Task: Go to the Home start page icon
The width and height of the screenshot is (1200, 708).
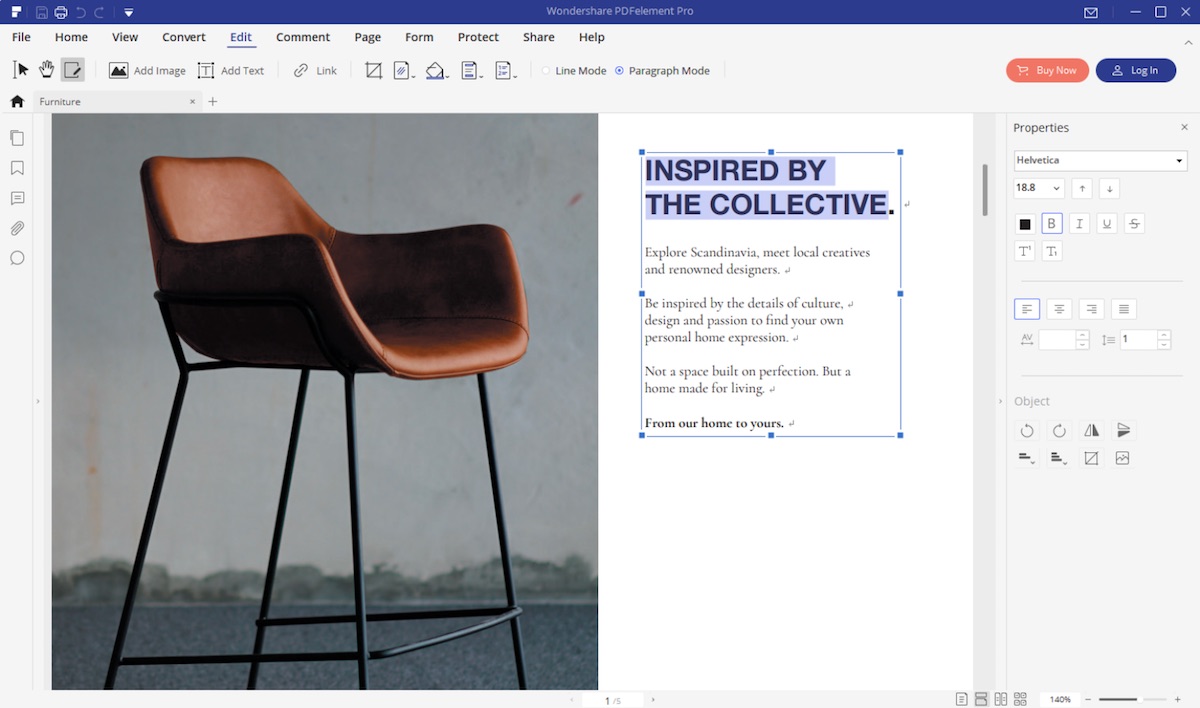Action: click(x=17, y=101)
